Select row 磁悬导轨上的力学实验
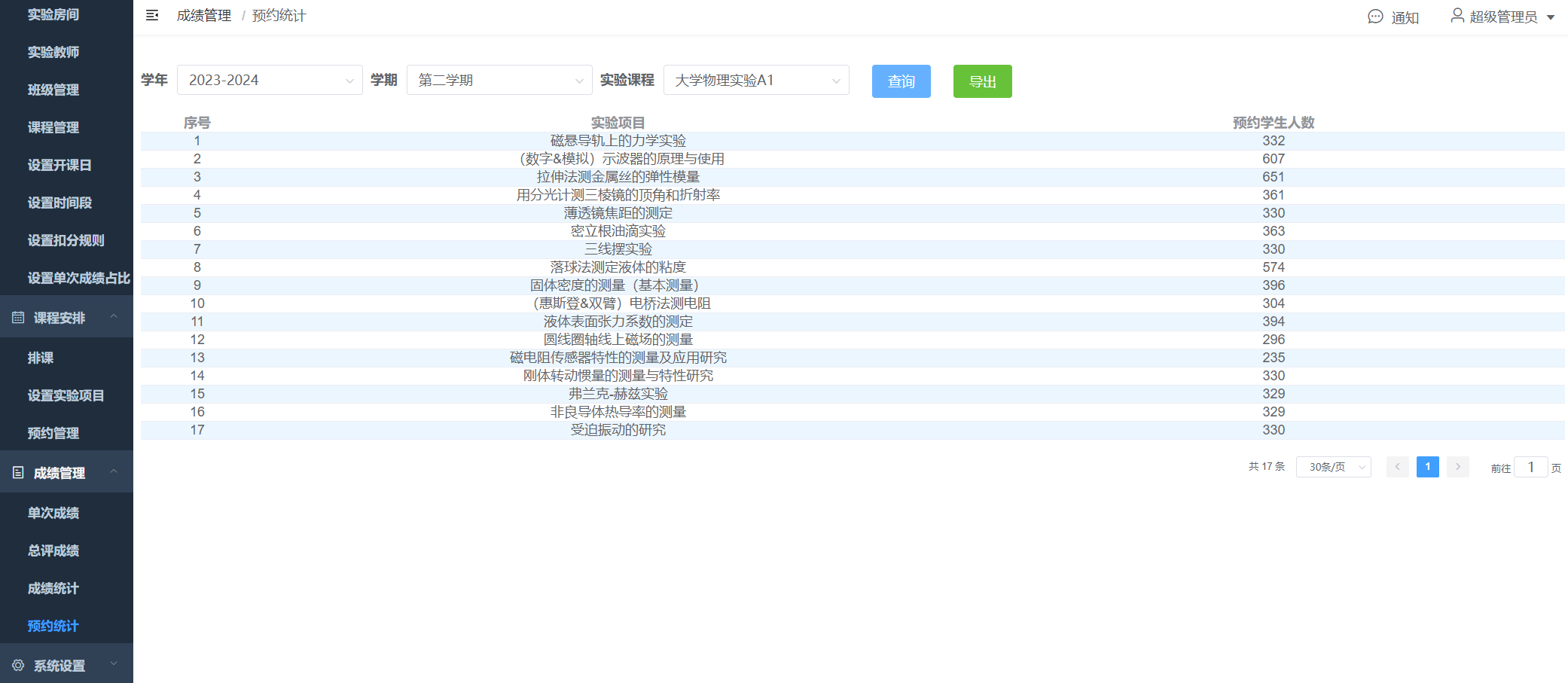The height and width of the screenshot is (683, 1568). click(x=853, y=141)
